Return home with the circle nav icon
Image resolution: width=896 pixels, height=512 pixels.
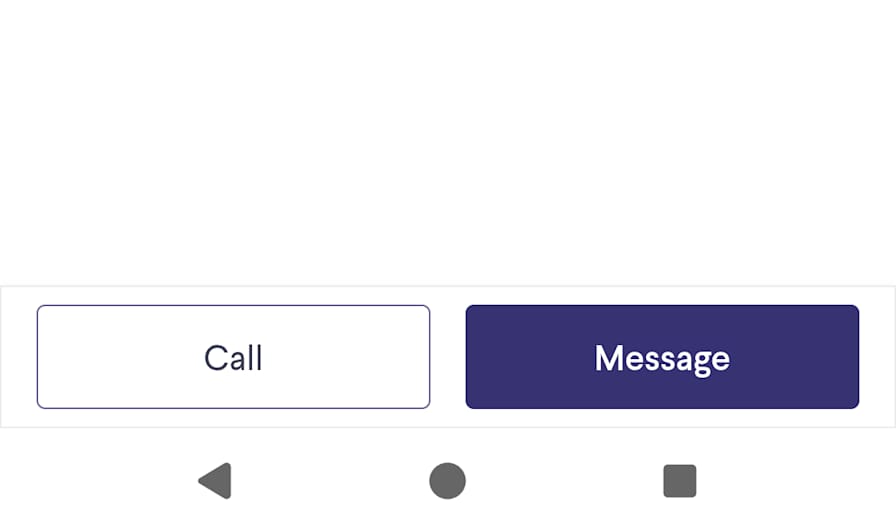[447, 481]
